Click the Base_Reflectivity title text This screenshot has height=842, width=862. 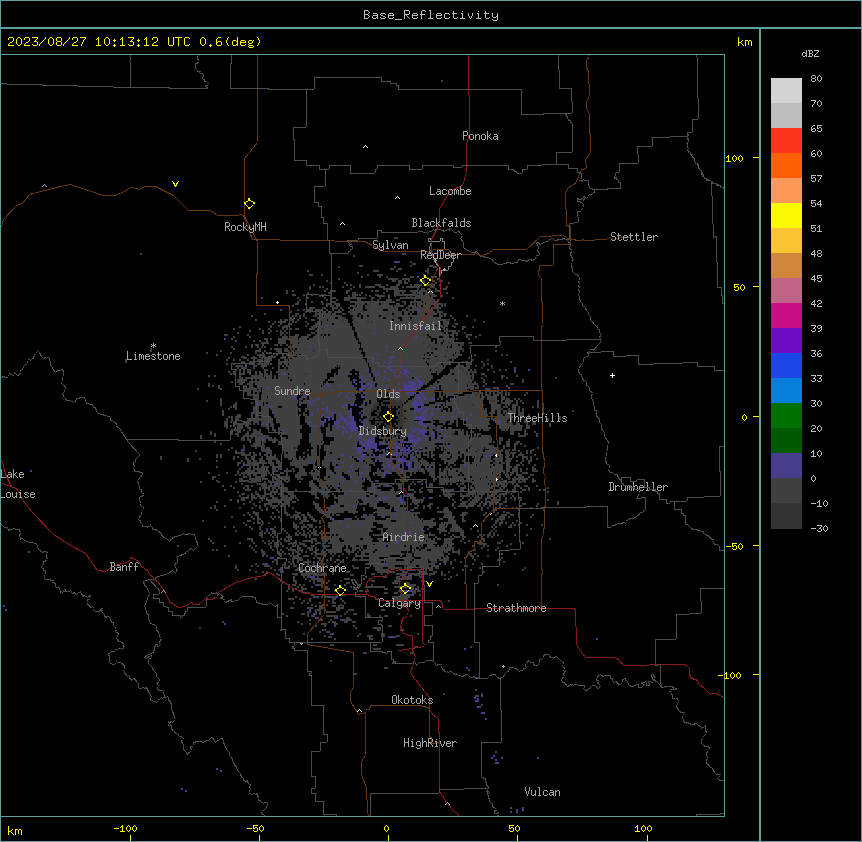pyautogui.click(x=431, y=15)
